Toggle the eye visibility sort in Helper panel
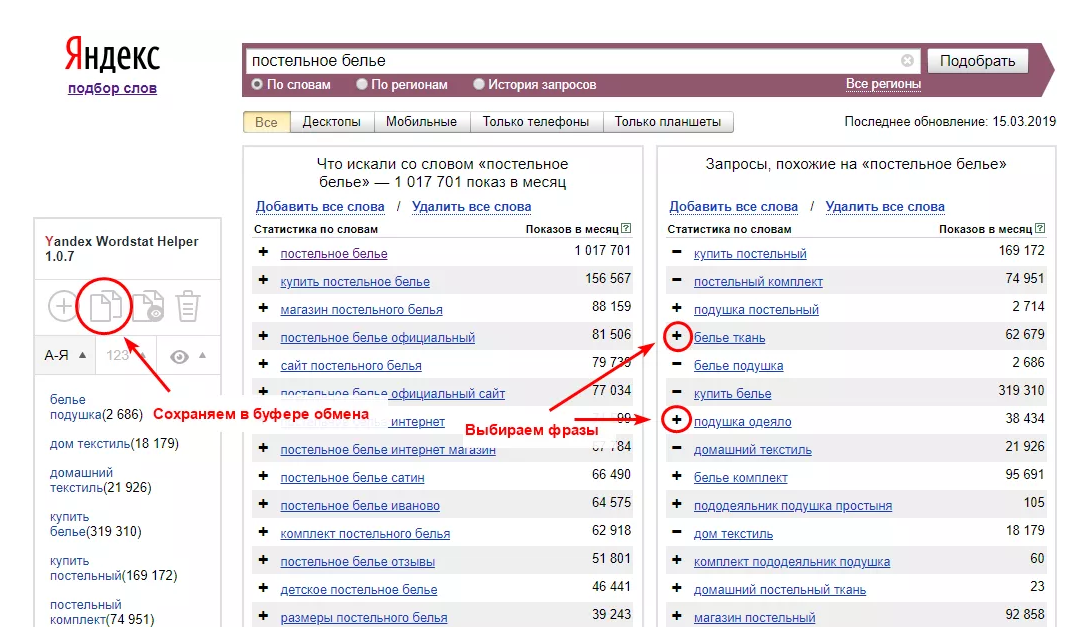Image resolution: width=1073 pixels, height=641 pixels. pos(188,356)
